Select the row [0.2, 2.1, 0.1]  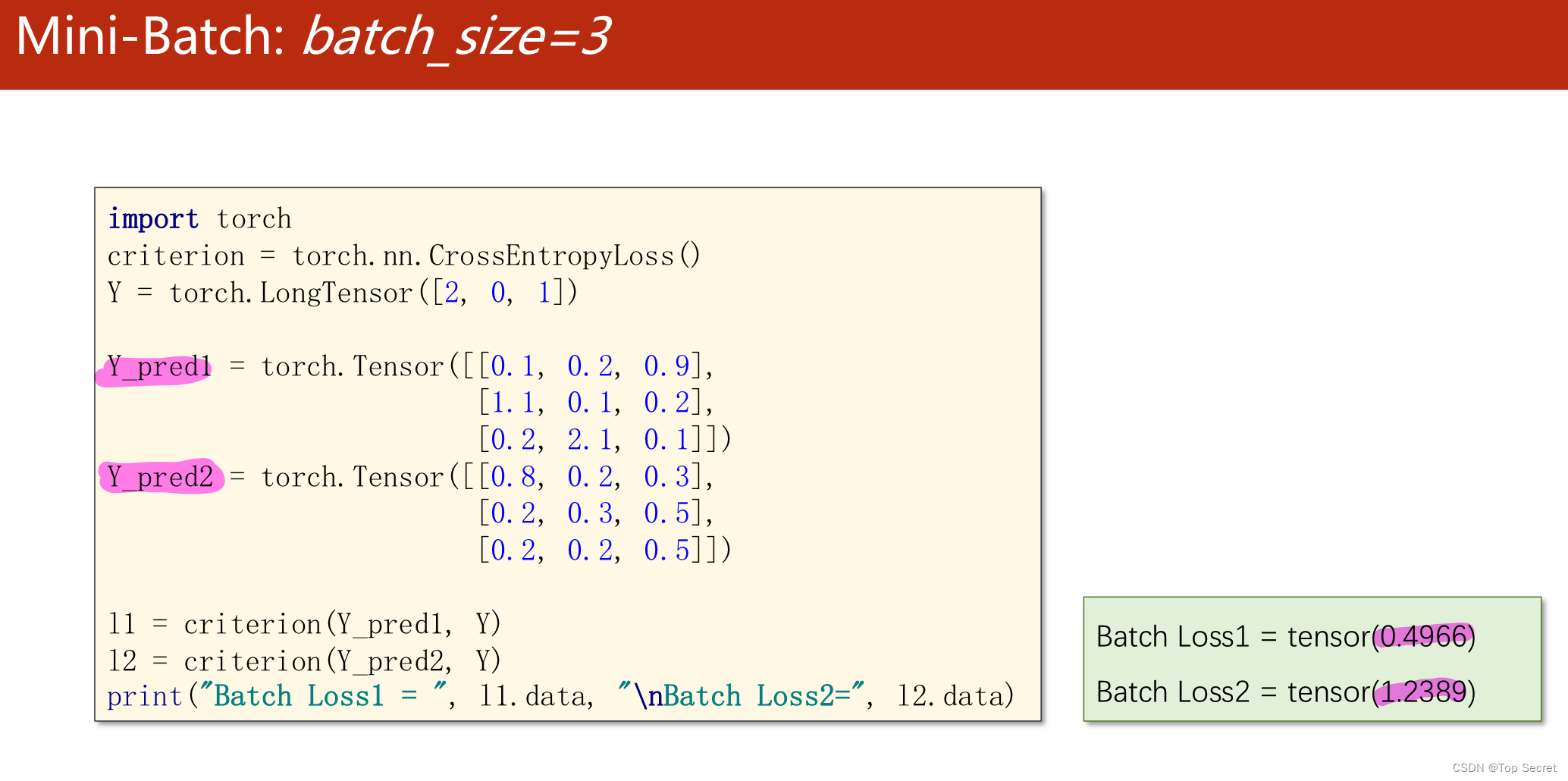coord(590,439)
